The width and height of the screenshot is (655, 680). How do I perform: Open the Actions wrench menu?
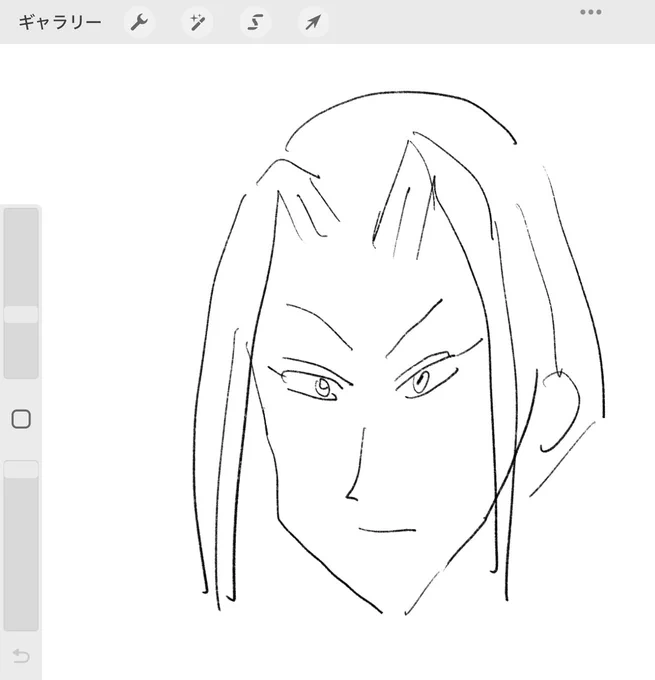pos(139,22)
